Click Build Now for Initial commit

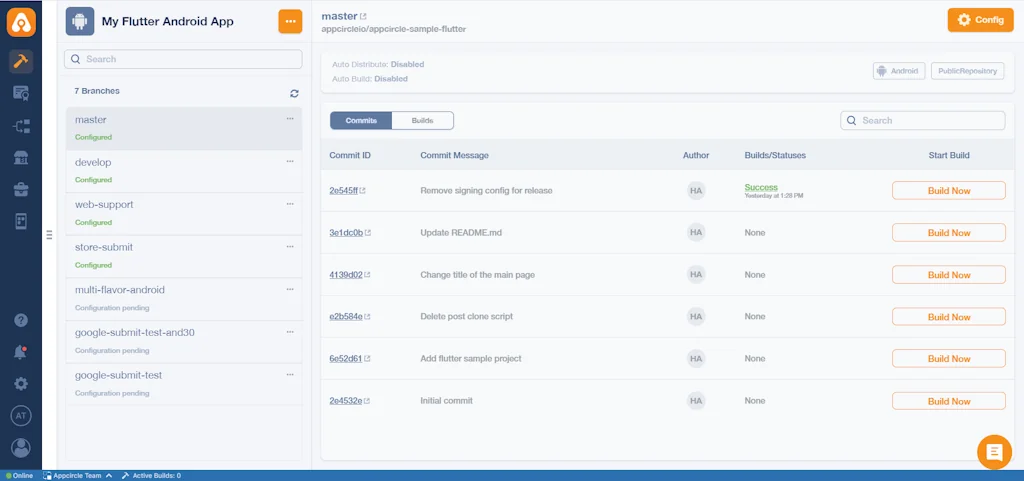tap(949, 401)
